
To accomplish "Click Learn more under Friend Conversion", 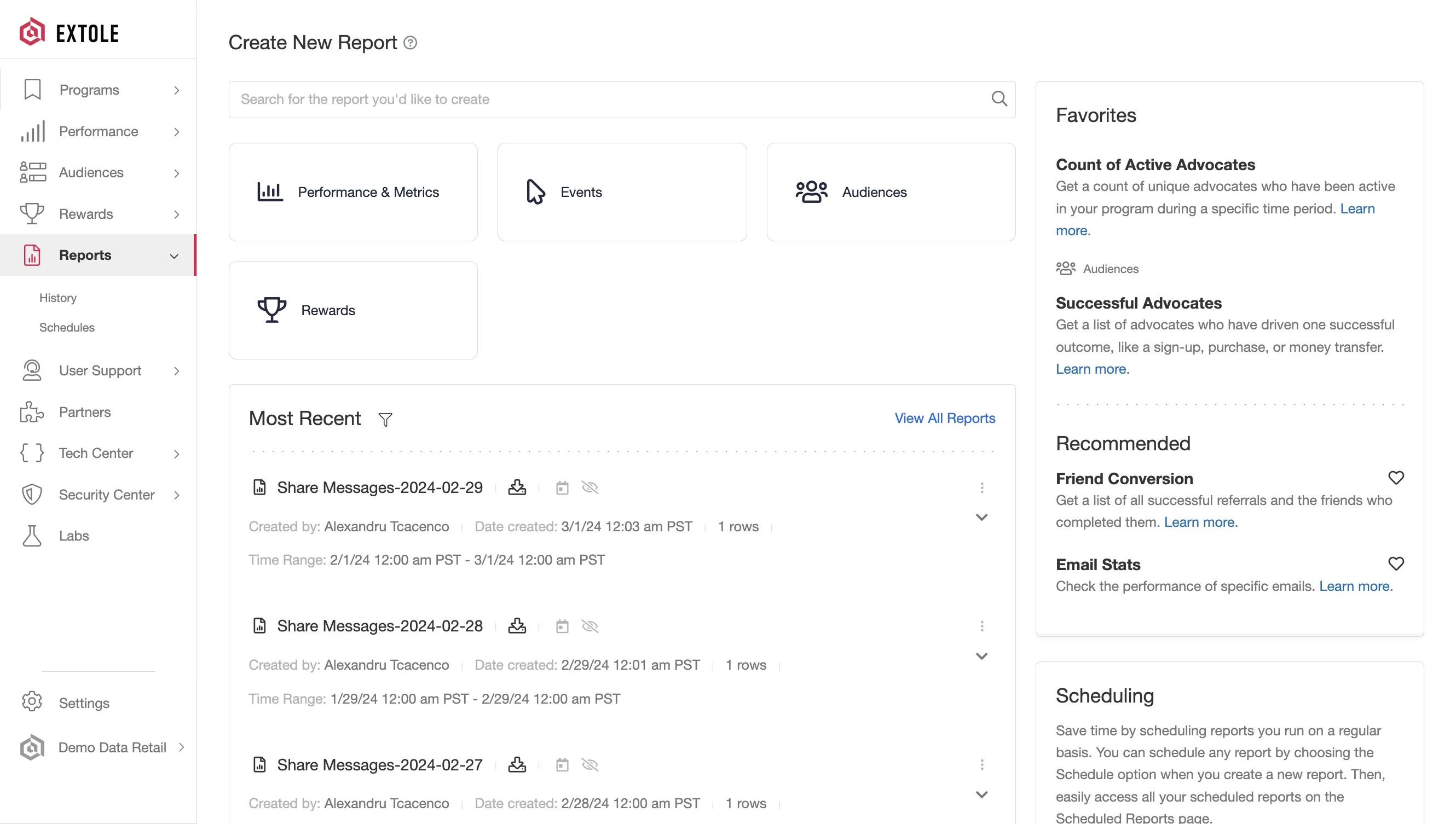I will point(1200,522).
